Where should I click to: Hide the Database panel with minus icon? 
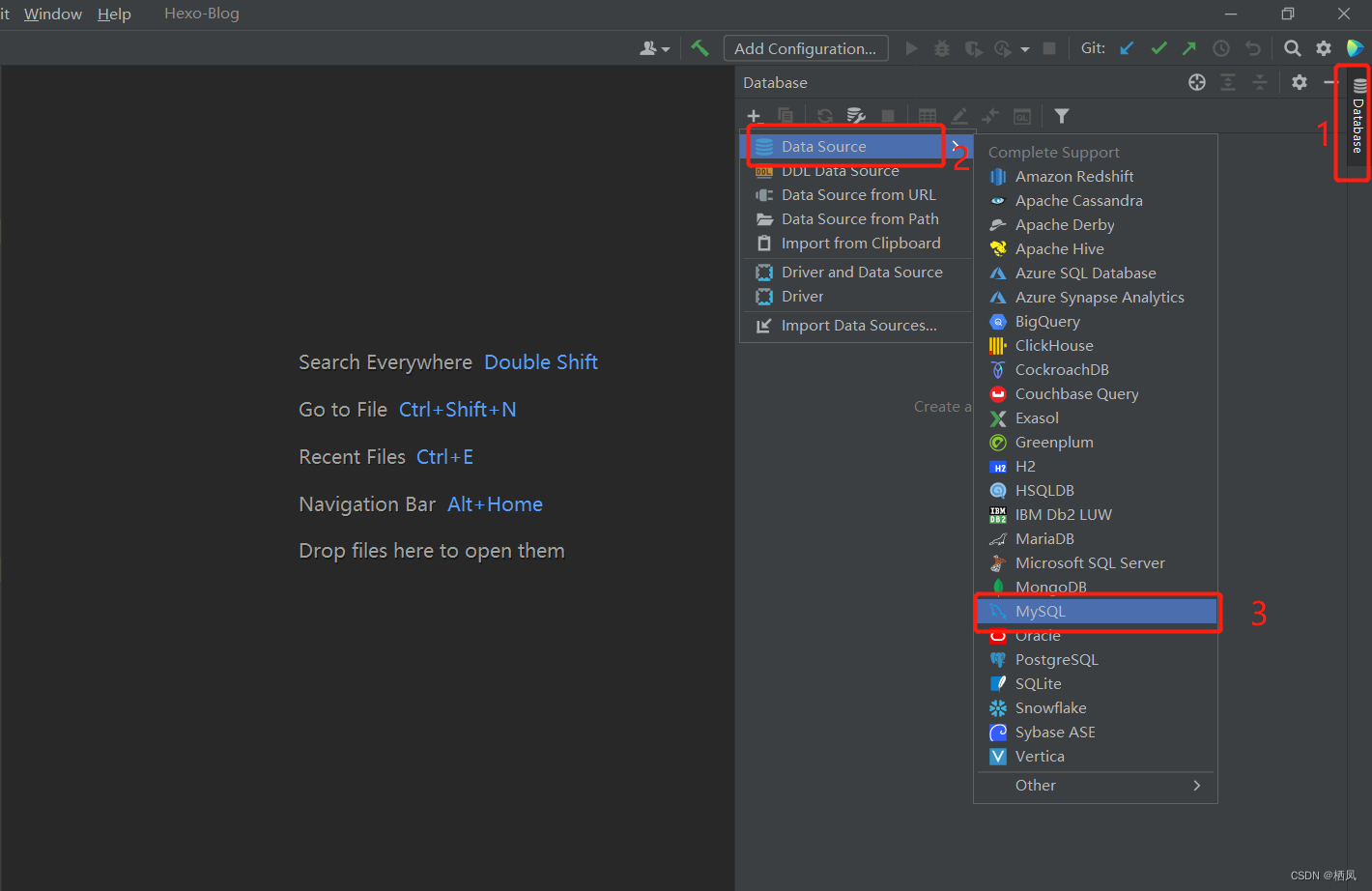click(x=1329, y=82)
